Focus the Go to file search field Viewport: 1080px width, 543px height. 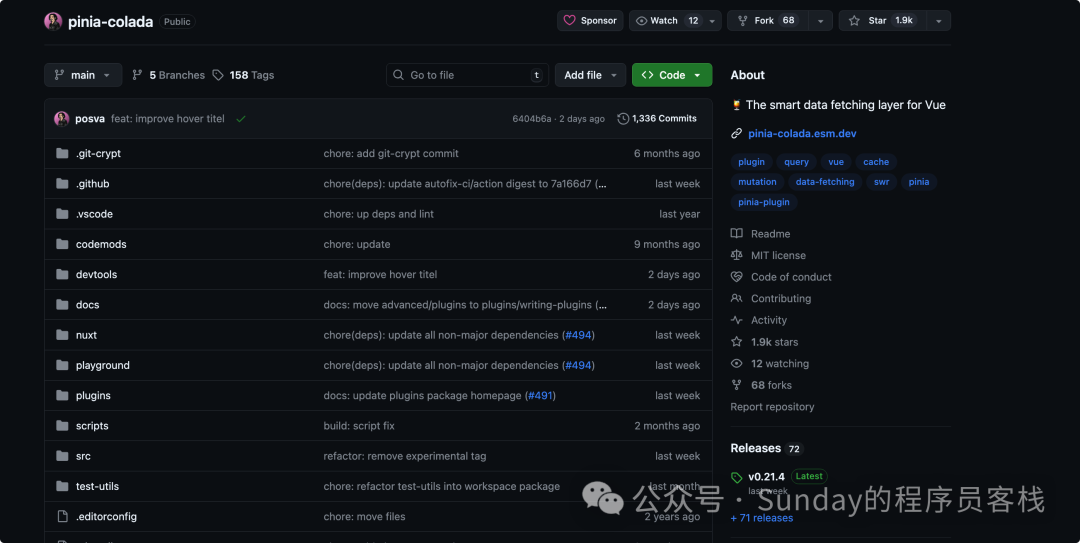click(x=467, y=75)
